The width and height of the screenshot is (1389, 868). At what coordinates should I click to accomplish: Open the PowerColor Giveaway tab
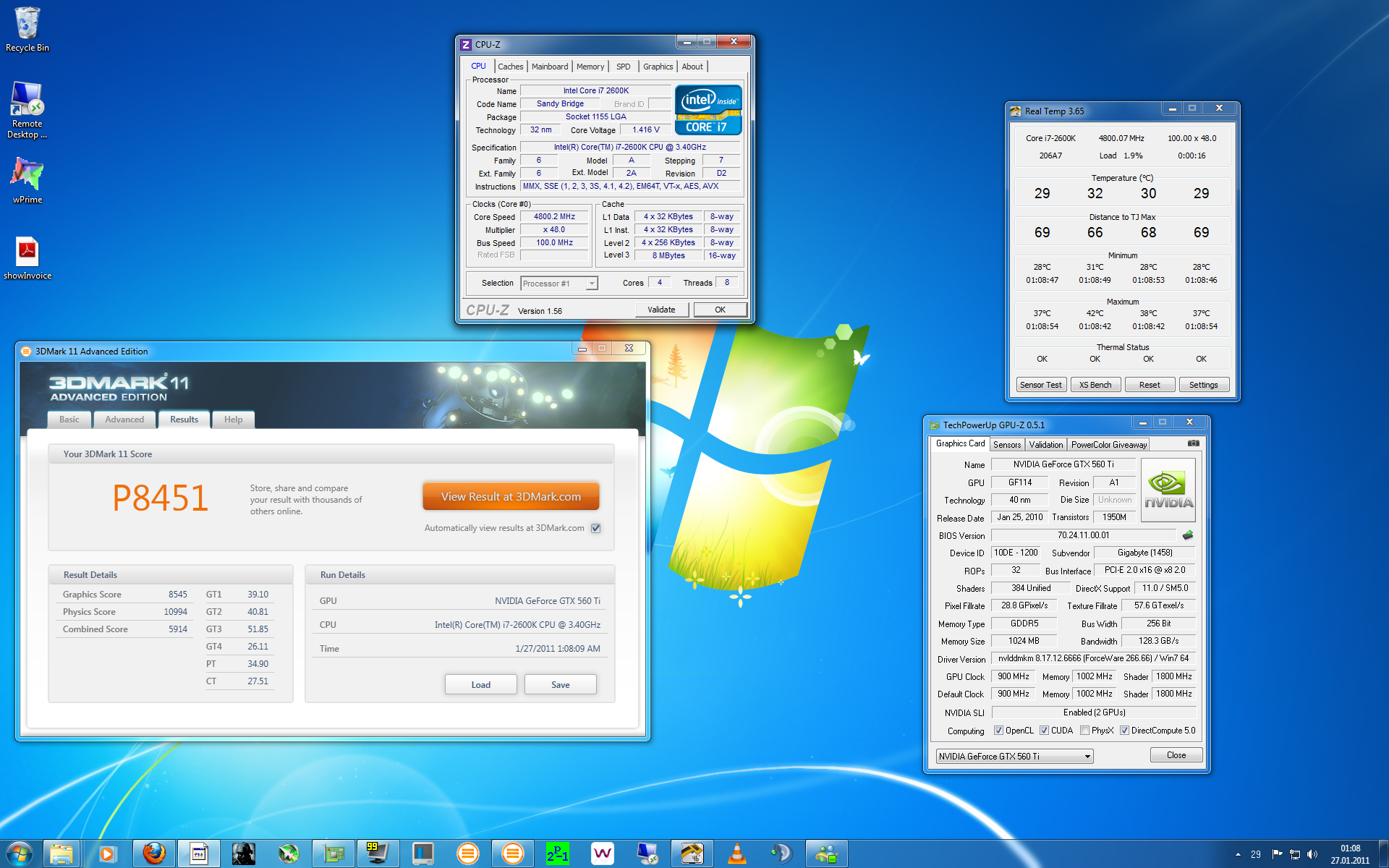pyautogui.click(x=1109, y=445)
